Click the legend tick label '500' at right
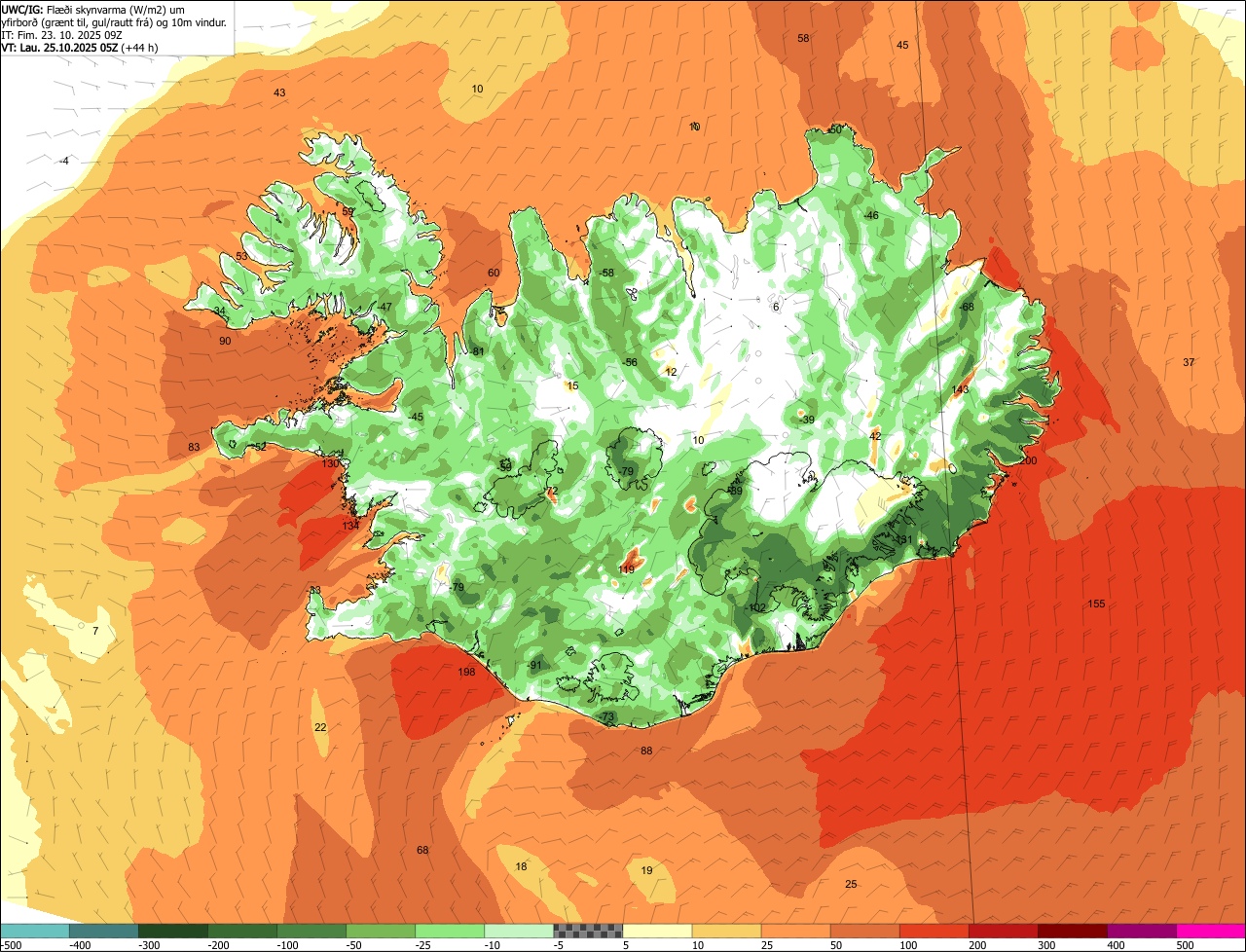The width and height of the screenshot is (1246, 952). pyautogui.click(x=1185, y=945)
